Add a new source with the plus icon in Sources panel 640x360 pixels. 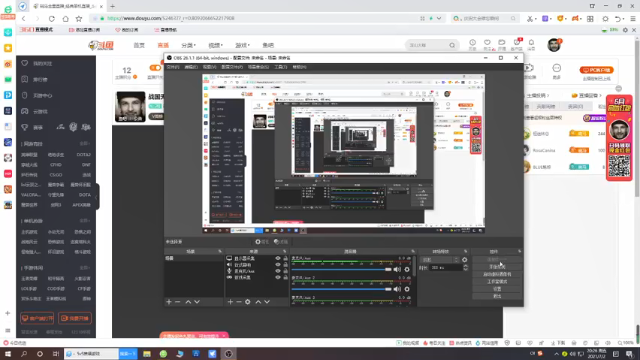(x=230, y=302)
